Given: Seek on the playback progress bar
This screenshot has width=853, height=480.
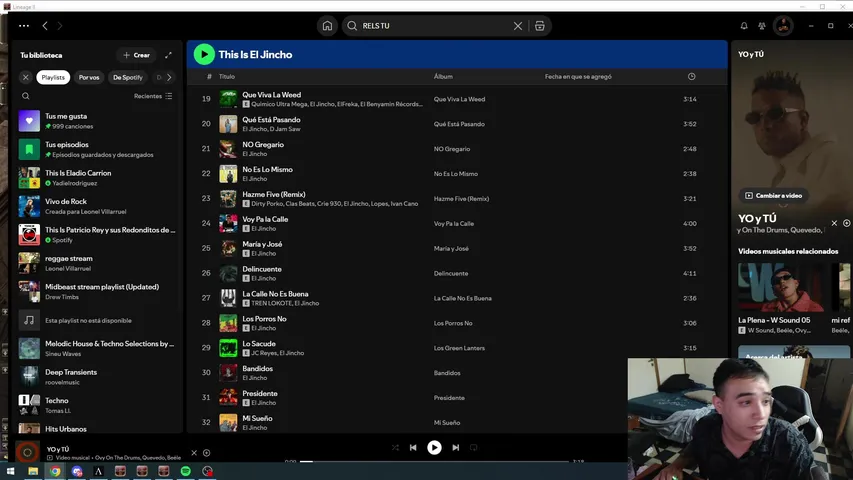Looking at the screenshot, I should tap(435, 461).
